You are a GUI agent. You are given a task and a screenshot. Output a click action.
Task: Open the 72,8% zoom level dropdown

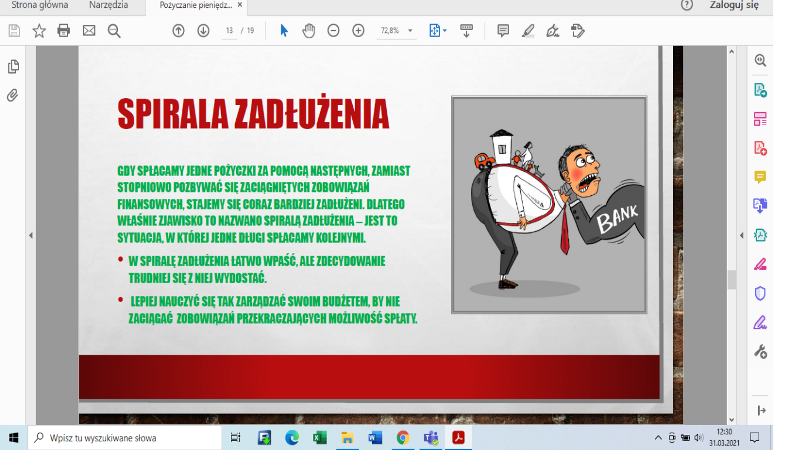(x=396, y=31)
